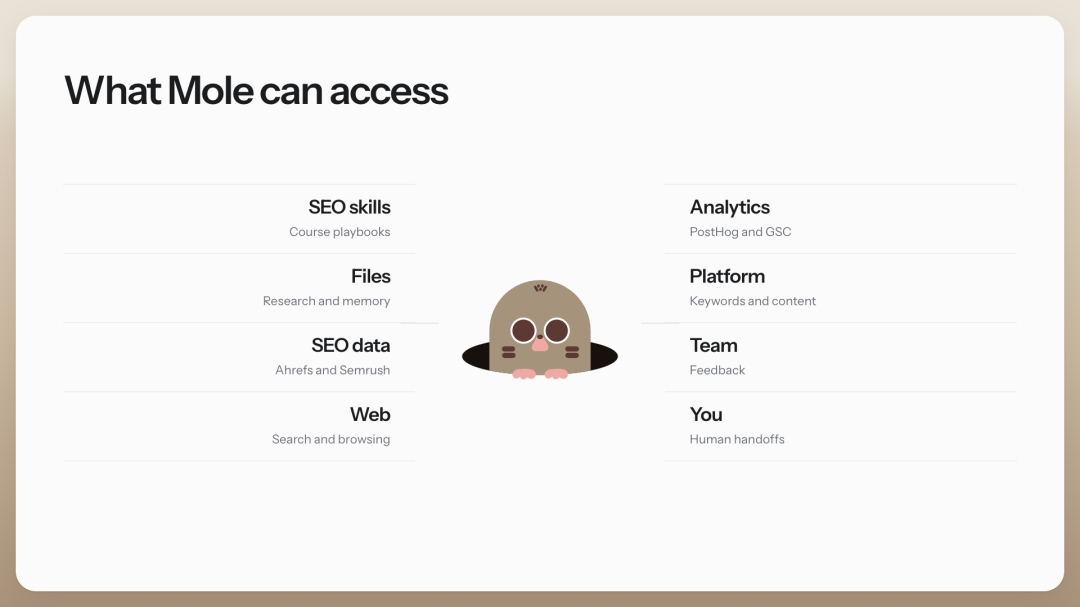Click 'Human handoffs' subtitle
The width and height of the screenshot is (1080, 607).
point(737,439)
